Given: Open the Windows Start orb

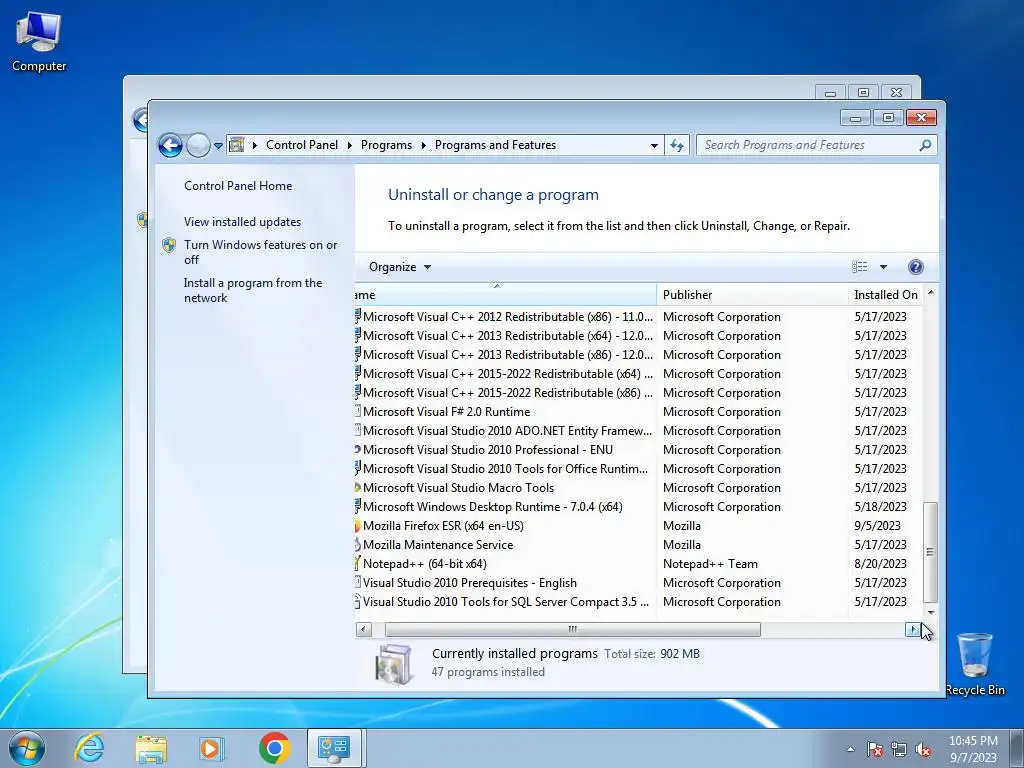Looking at the screenshot, I should (27, 748).
